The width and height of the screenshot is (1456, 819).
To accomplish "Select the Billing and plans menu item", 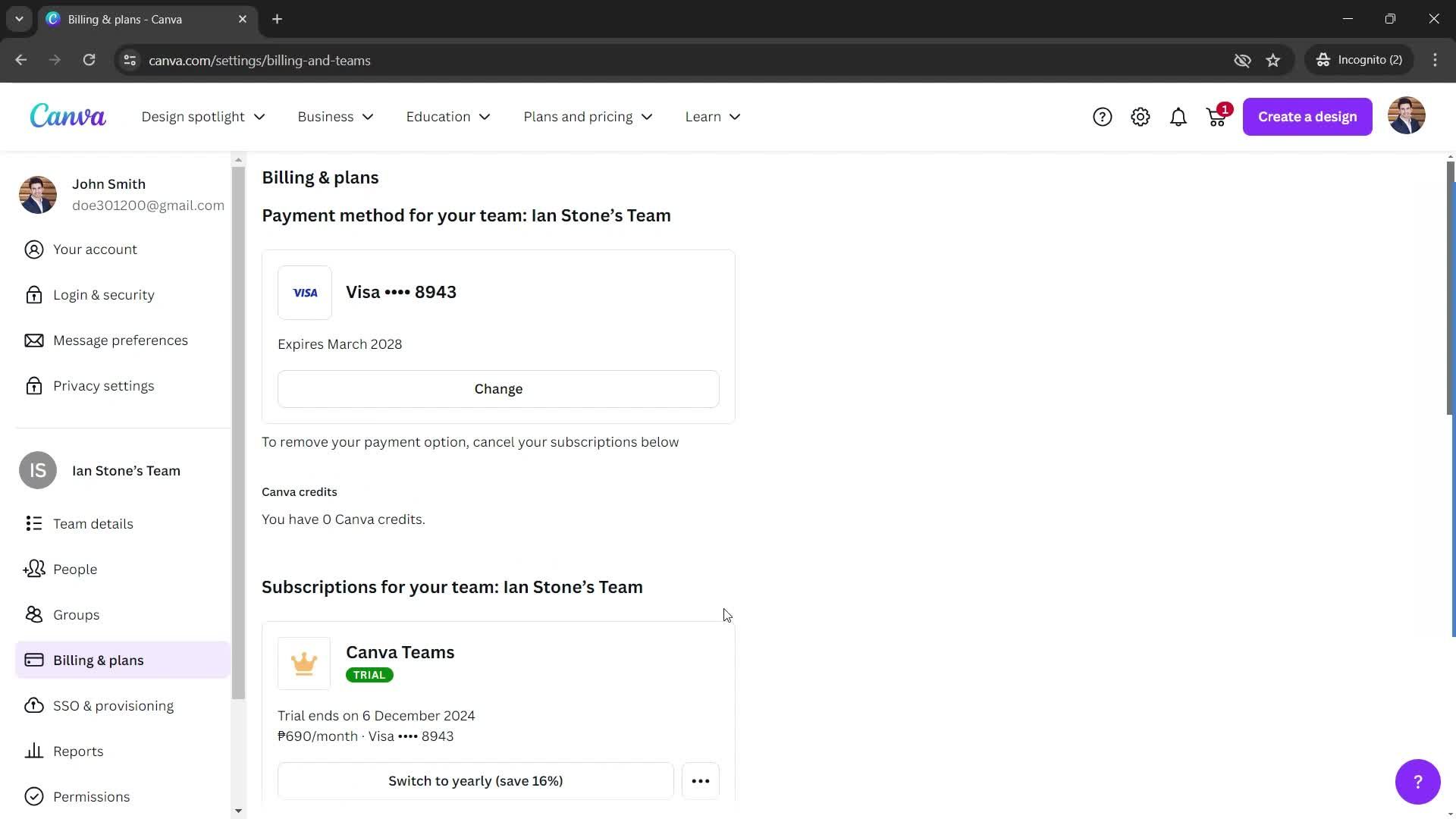I will pyautogui.click(x=98, y=659).
